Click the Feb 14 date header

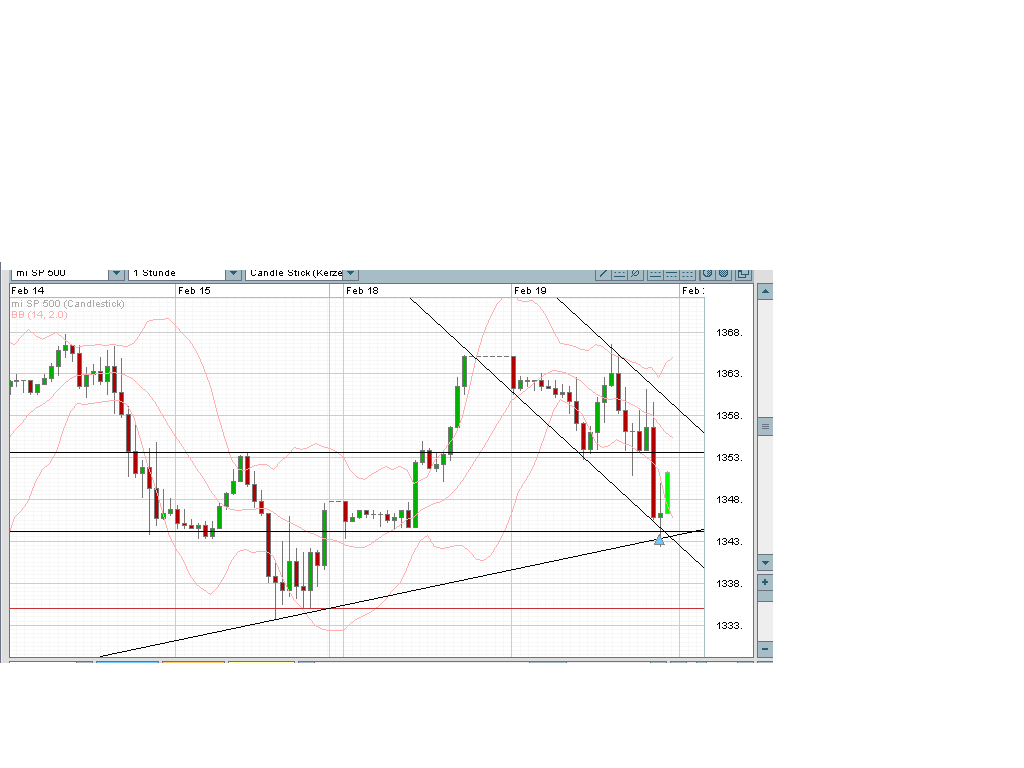pyautogui.click(x=28, y=291)
